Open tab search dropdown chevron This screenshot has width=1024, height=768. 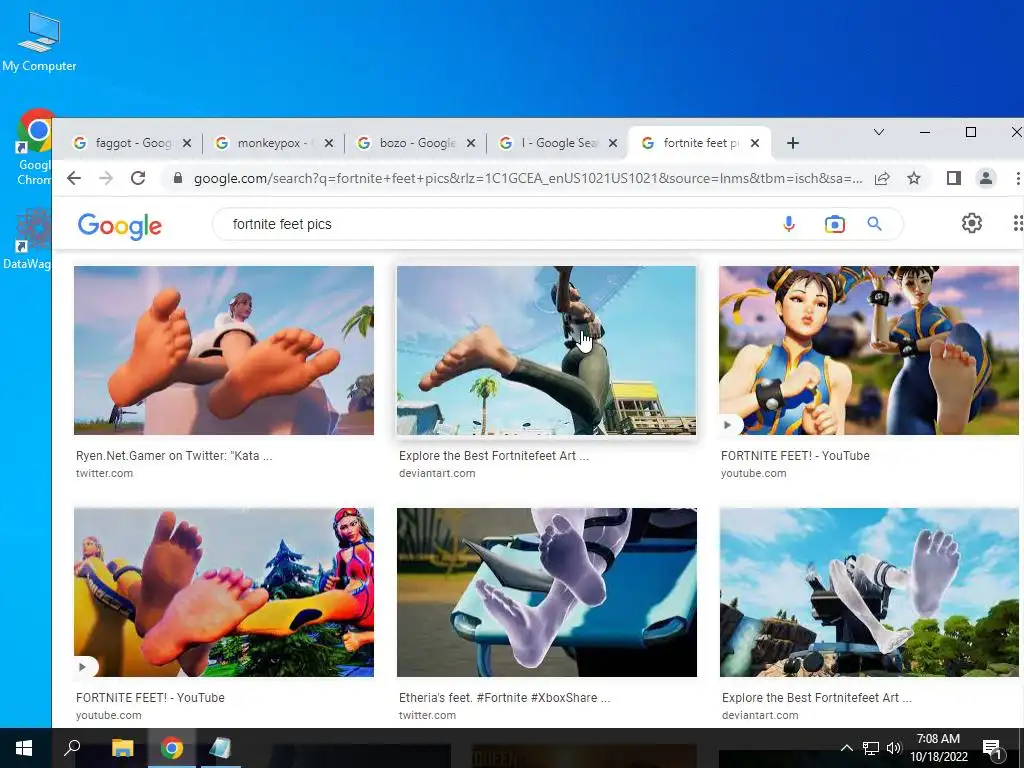[x=879, y=133]
